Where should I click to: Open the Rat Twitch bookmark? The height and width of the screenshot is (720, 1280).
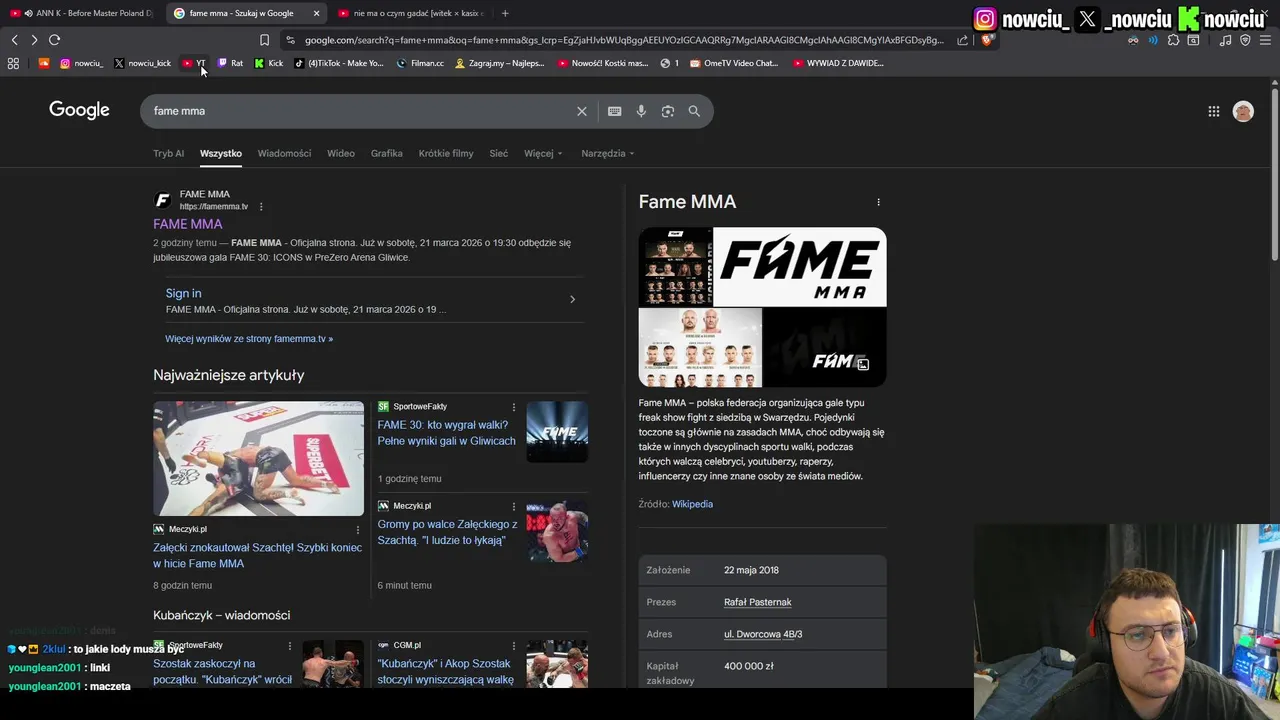pos(230,63)
